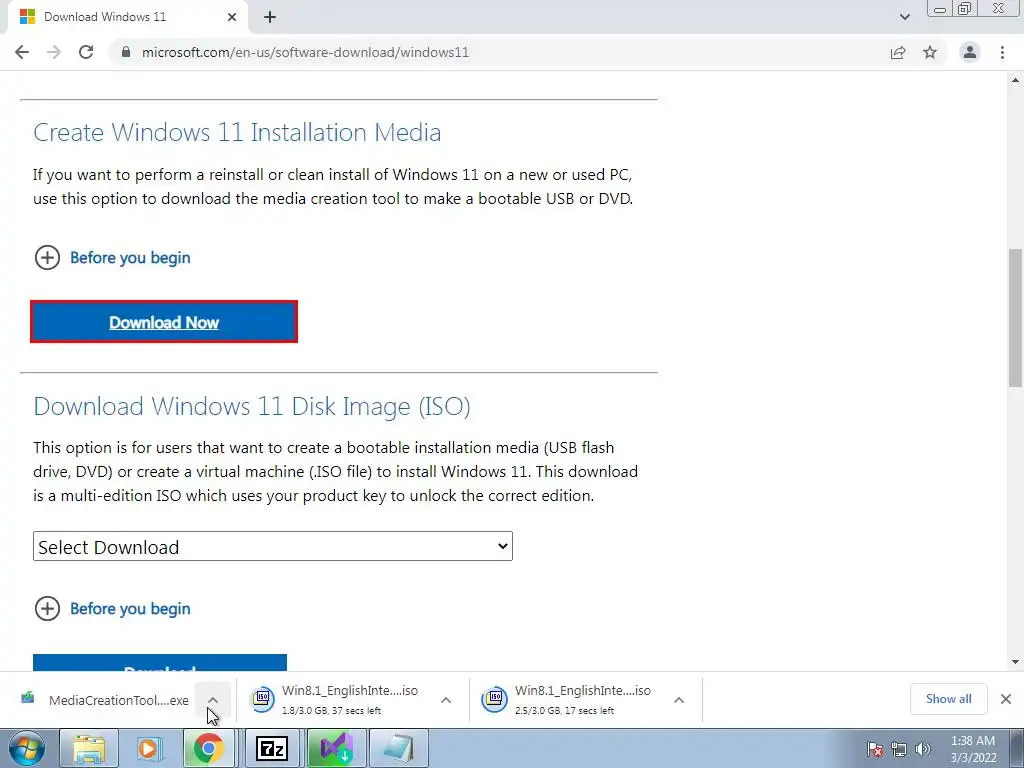Viewport: 1024px width, 768px height.
Task: Launch Windows Media Player from taskbar
Action: [x=148, y=748]
